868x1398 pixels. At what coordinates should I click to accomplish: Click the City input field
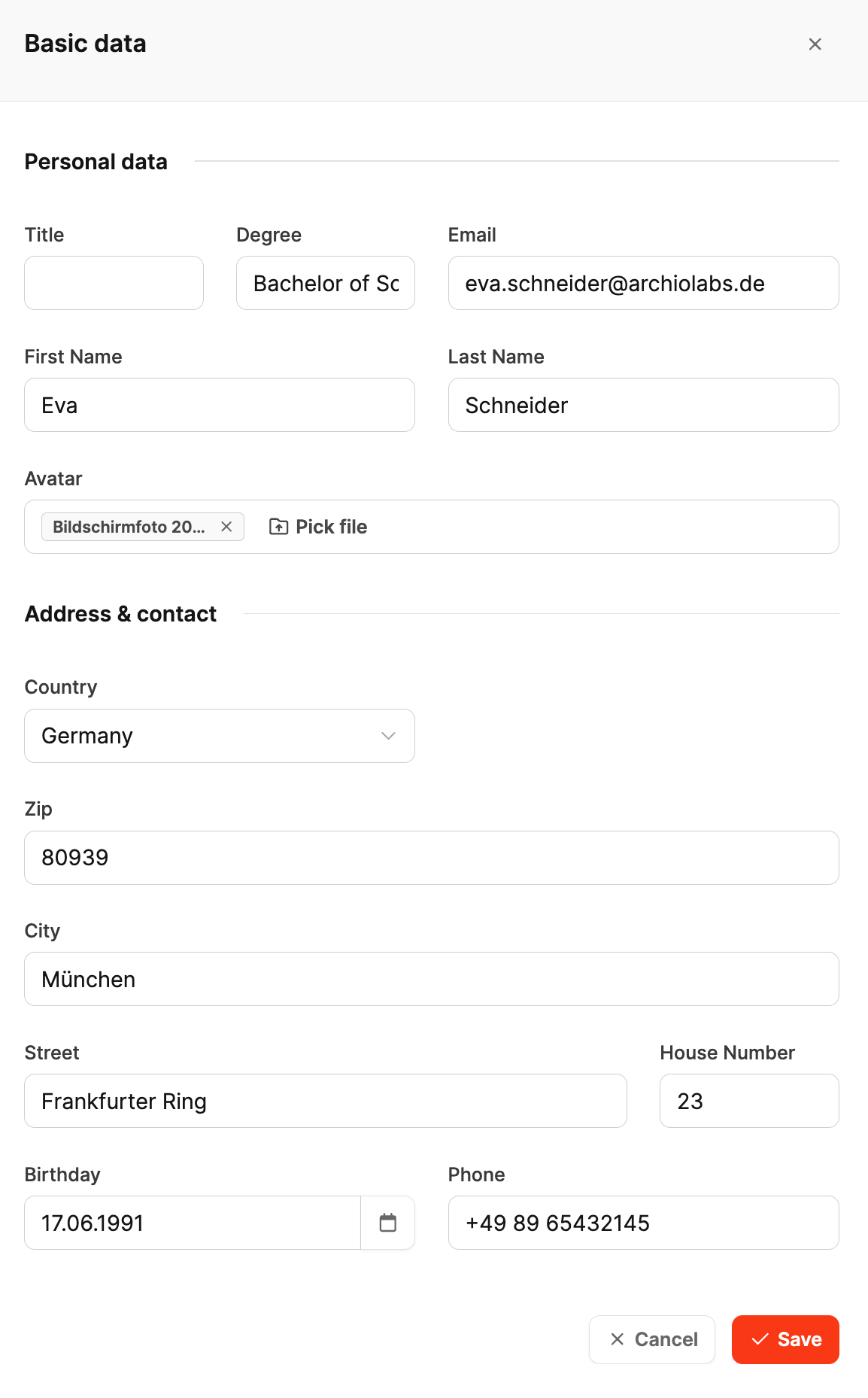coord(432,979)
